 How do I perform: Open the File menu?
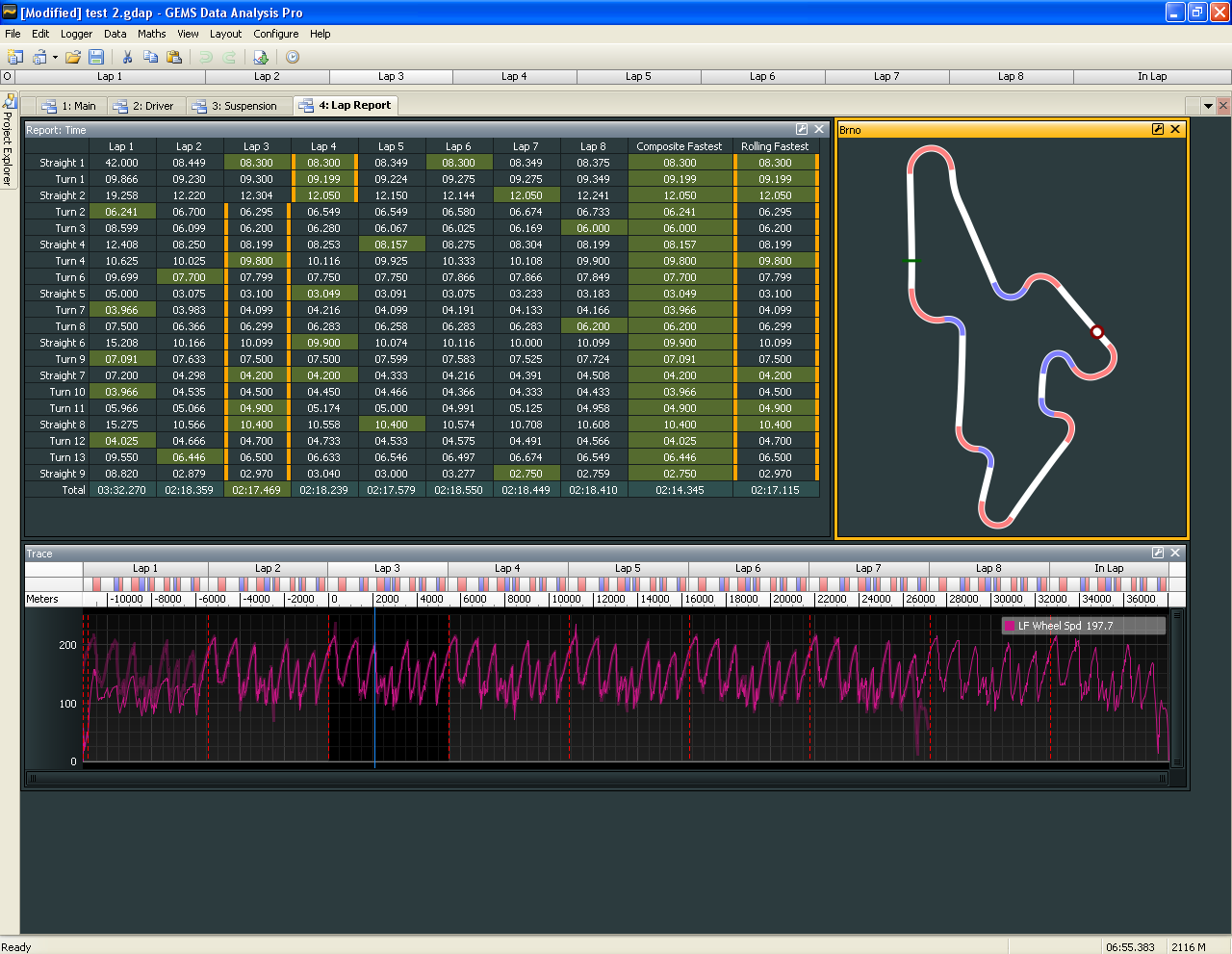click(13, 34)
